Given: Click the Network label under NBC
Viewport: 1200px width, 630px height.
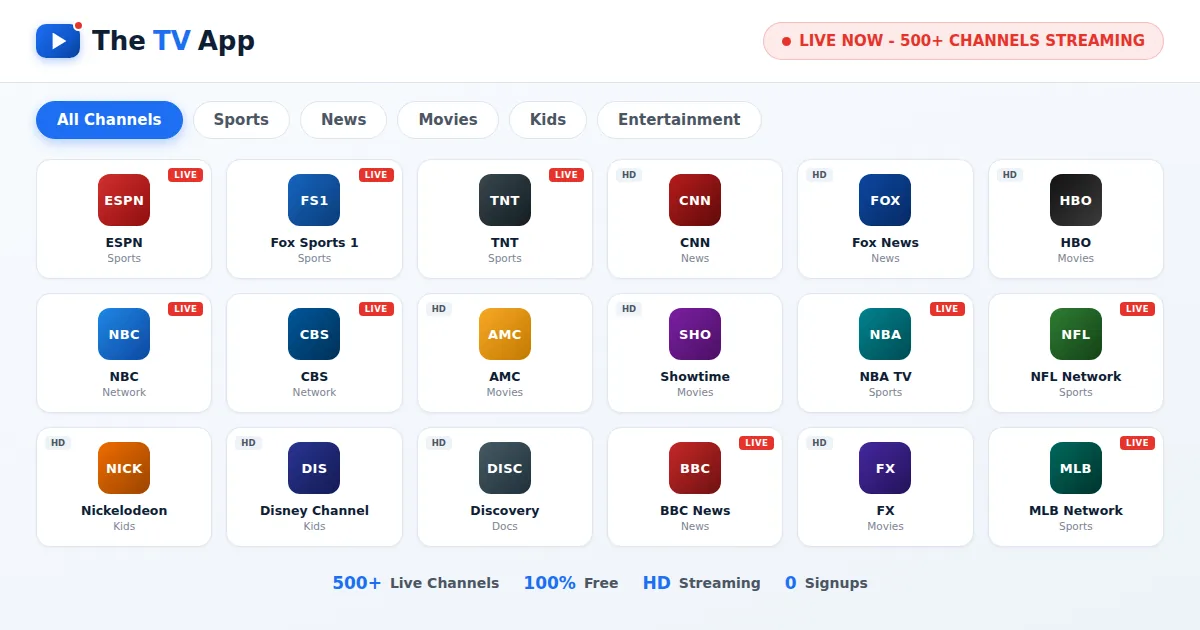Looking at the screenshot, I should tap(124, 393).
